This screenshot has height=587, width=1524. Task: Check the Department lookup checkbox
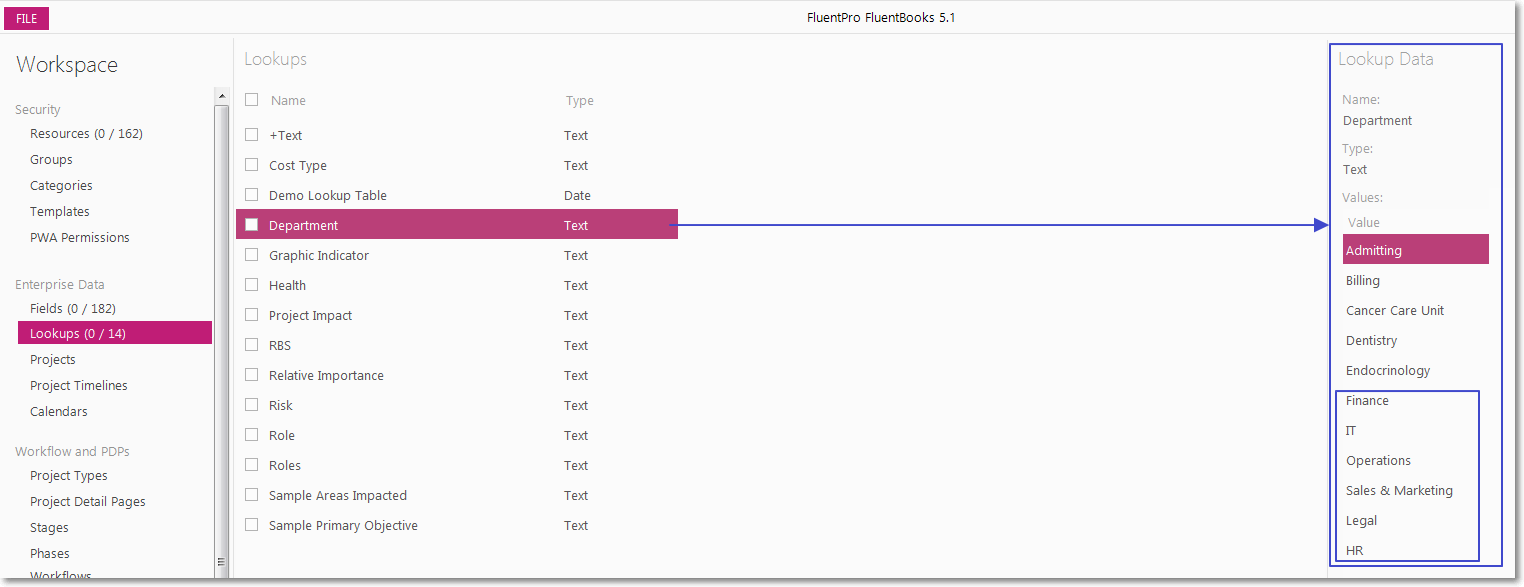point(252,225)
